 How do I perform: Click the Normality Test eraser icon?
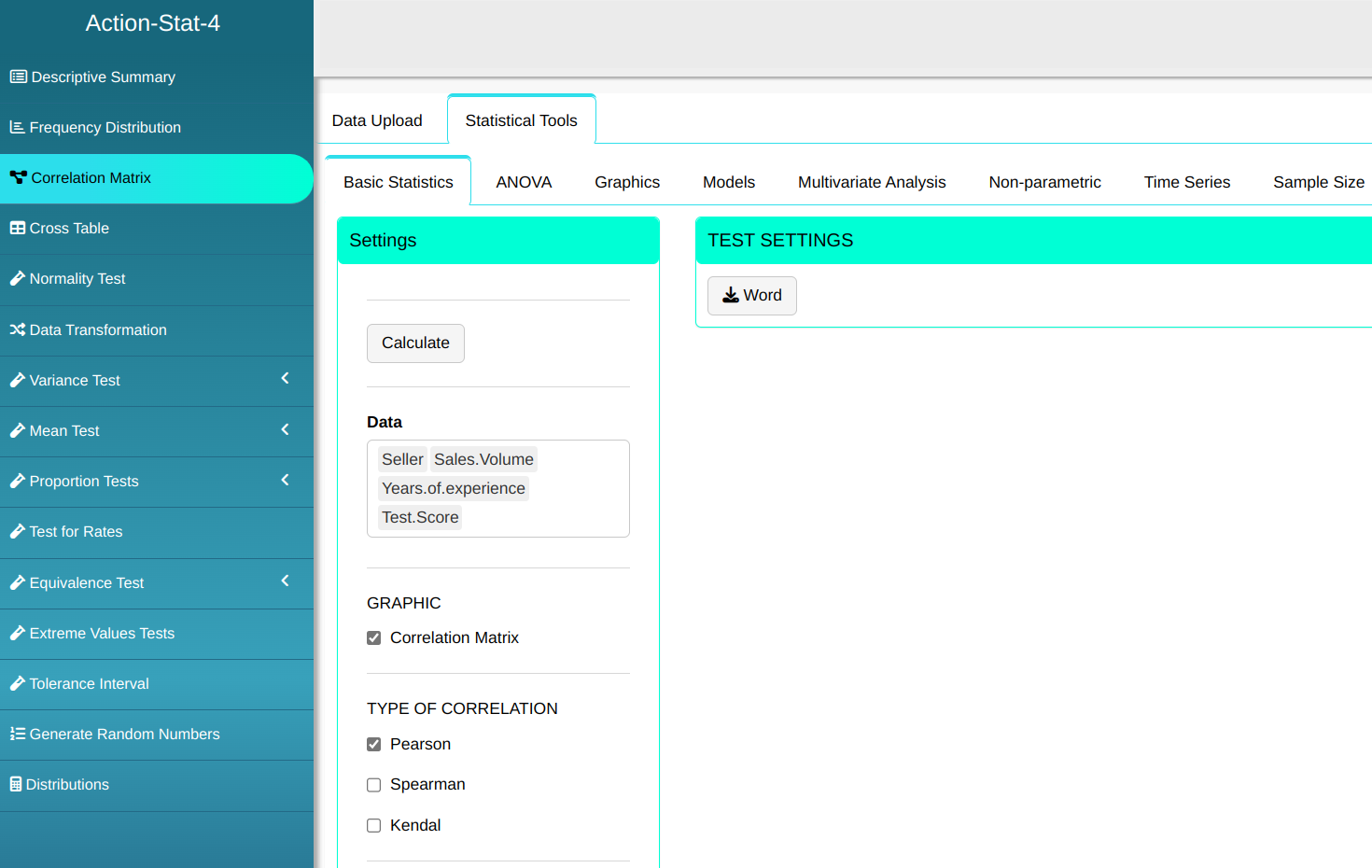(17, 278)
